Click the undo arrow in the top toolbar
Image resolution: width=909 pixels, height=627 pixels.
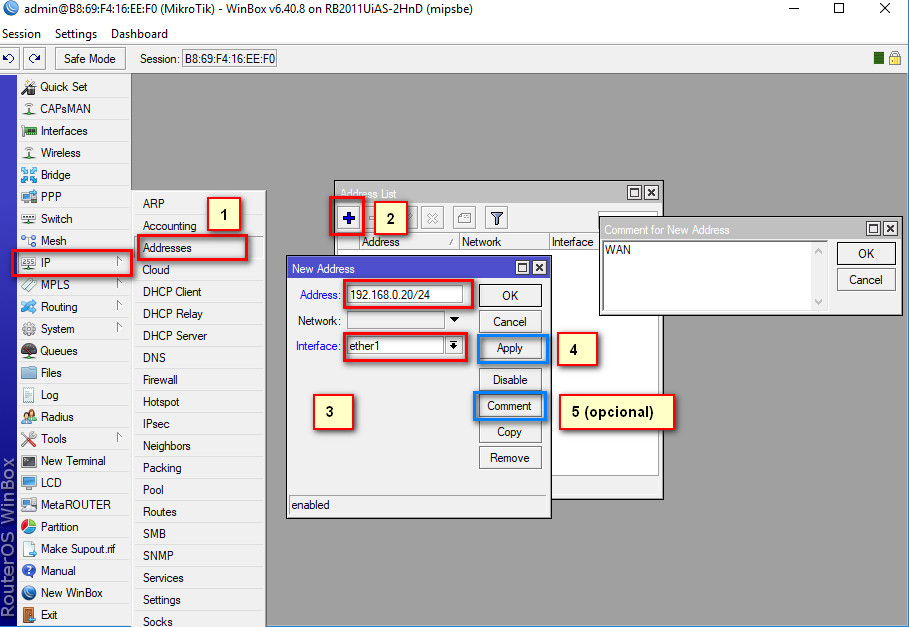click(x=10, y=59)
